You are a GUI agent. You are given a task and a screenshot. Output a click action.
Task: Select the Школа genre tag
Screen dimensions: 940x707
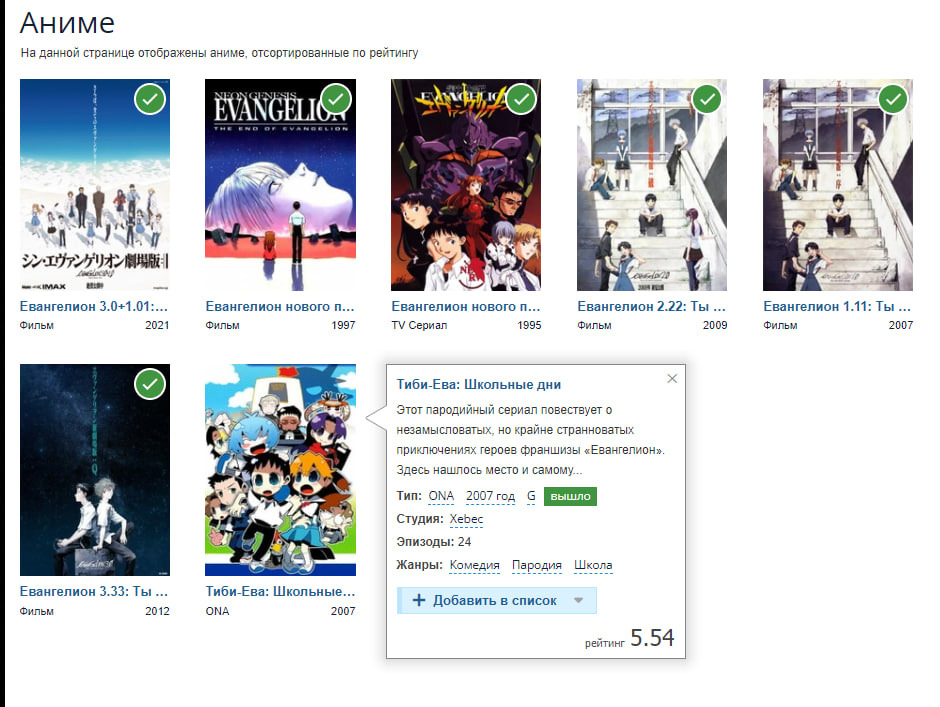click(x=593, y=565)
